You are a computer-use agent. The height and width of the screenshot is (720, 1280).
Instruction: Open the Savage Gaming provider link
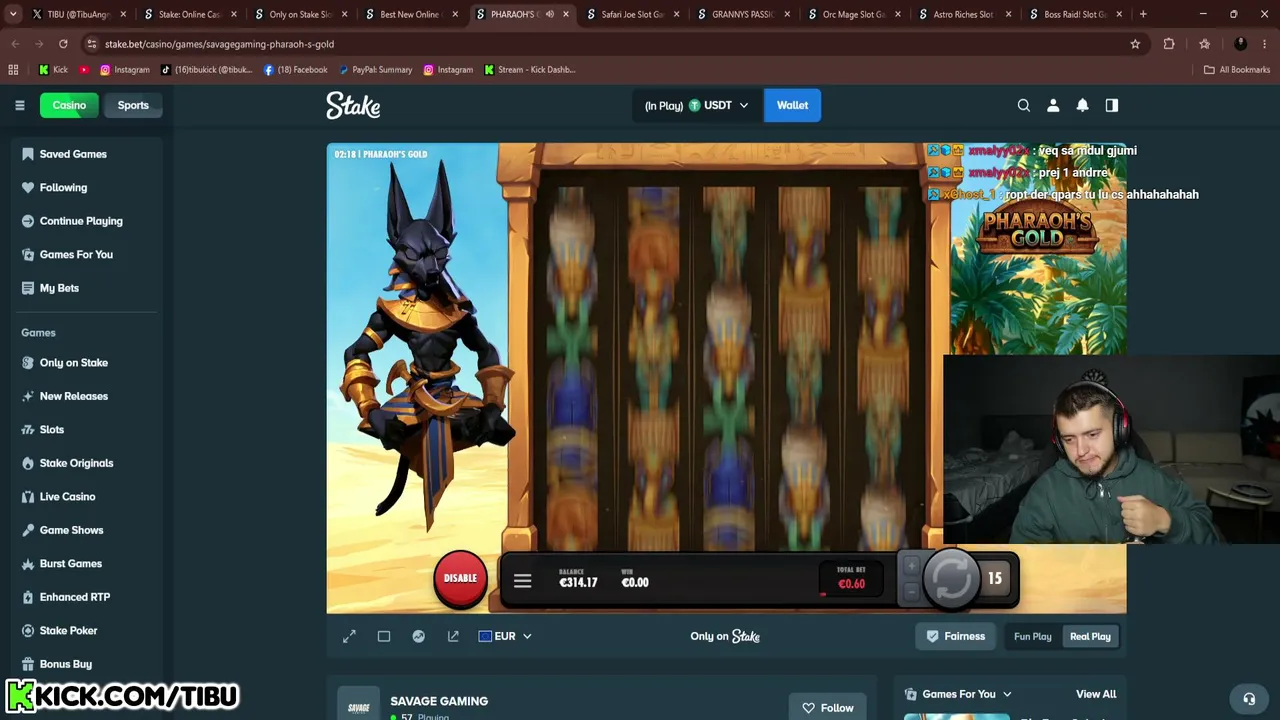(x=439, y=701)
